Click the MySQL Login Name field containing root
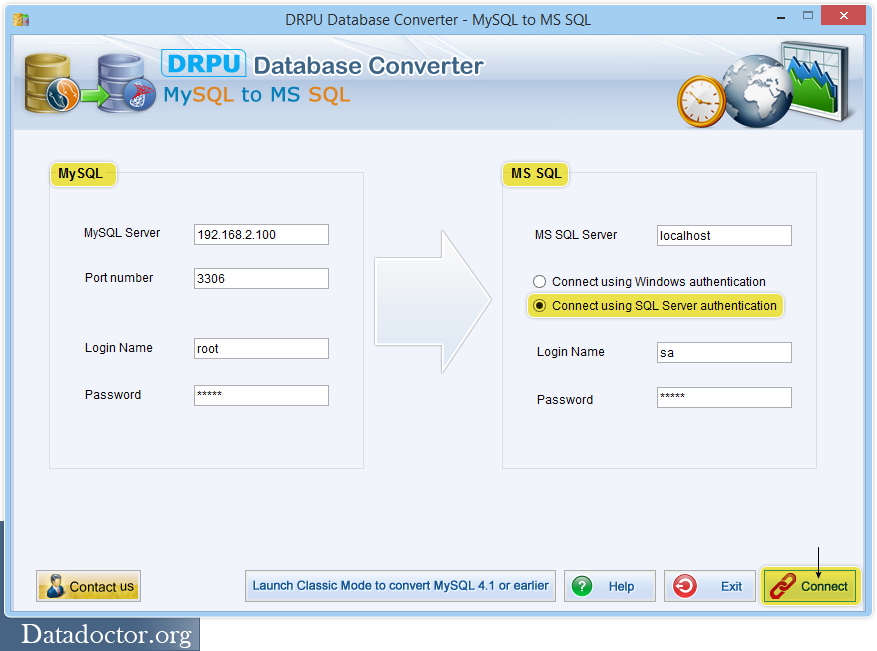 pos(261,348)
